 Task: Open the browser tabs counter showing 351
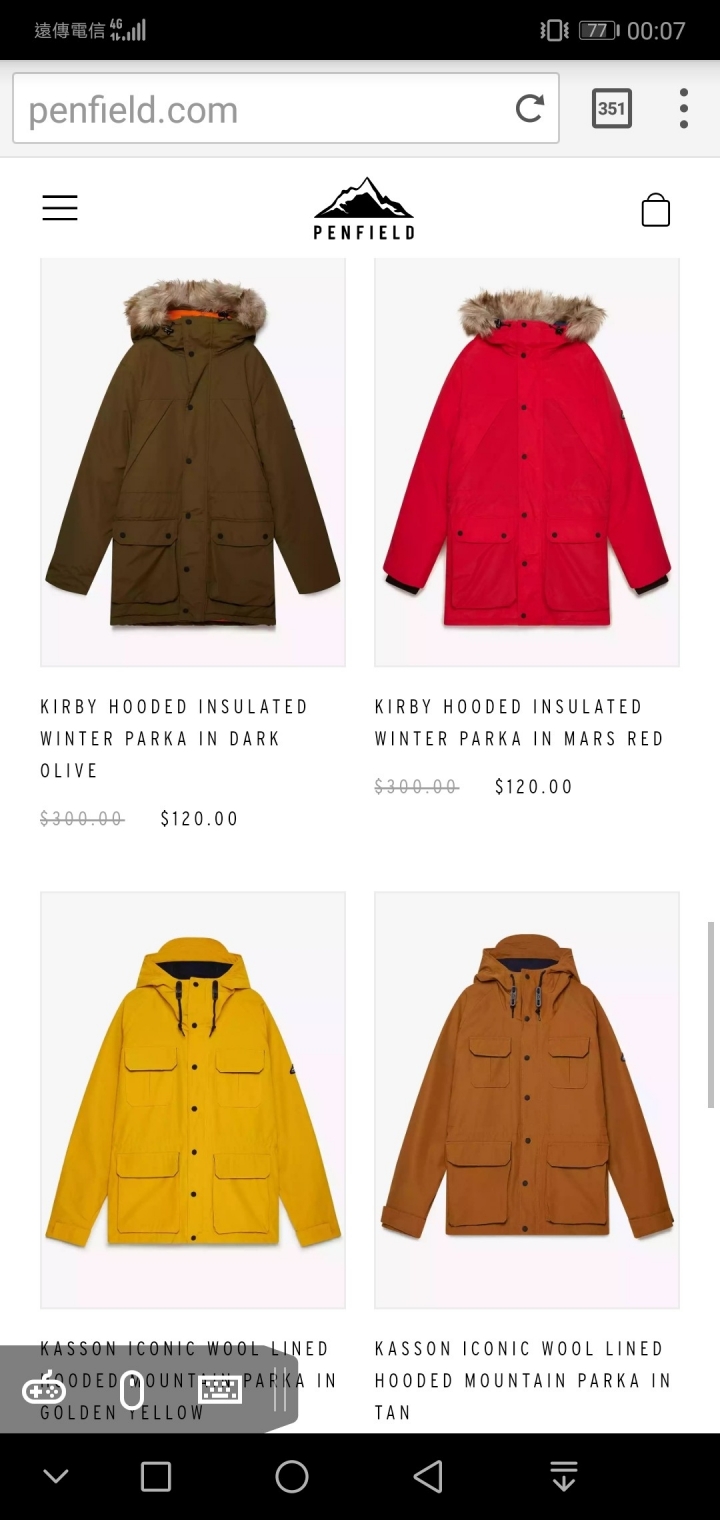pyautogui.click(x=612, y=108)
